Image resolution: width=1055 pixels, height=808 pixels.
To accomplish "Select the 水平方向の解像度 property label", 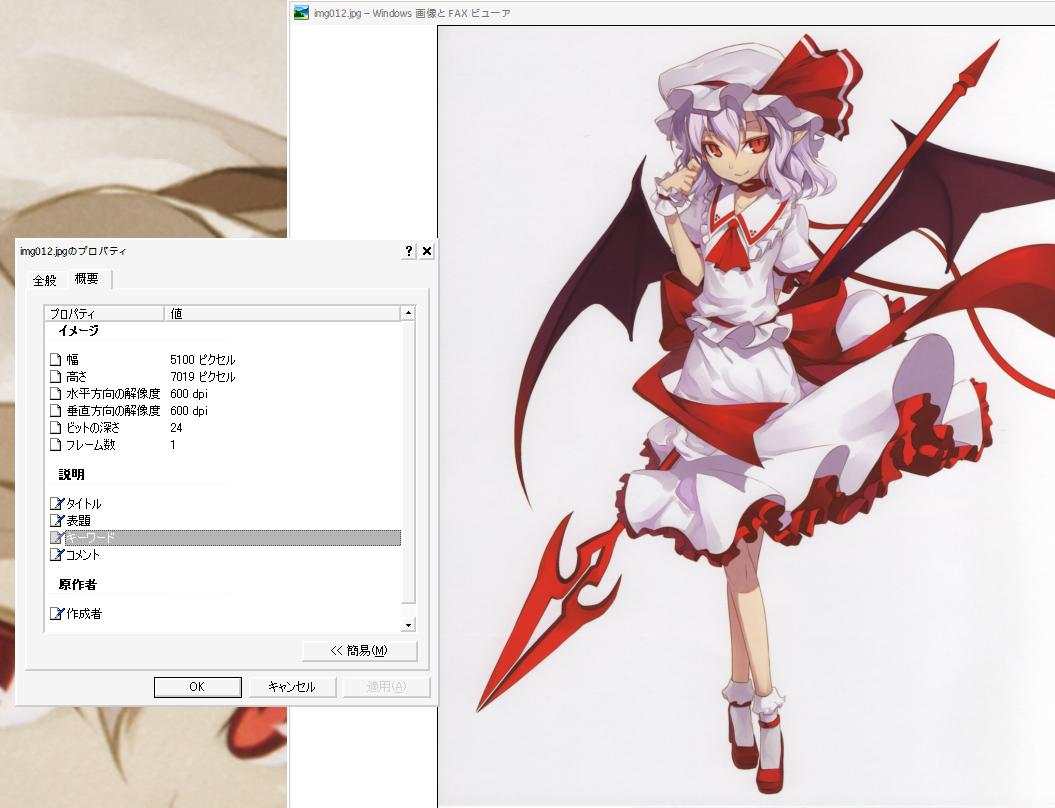I will pos(113,394).
